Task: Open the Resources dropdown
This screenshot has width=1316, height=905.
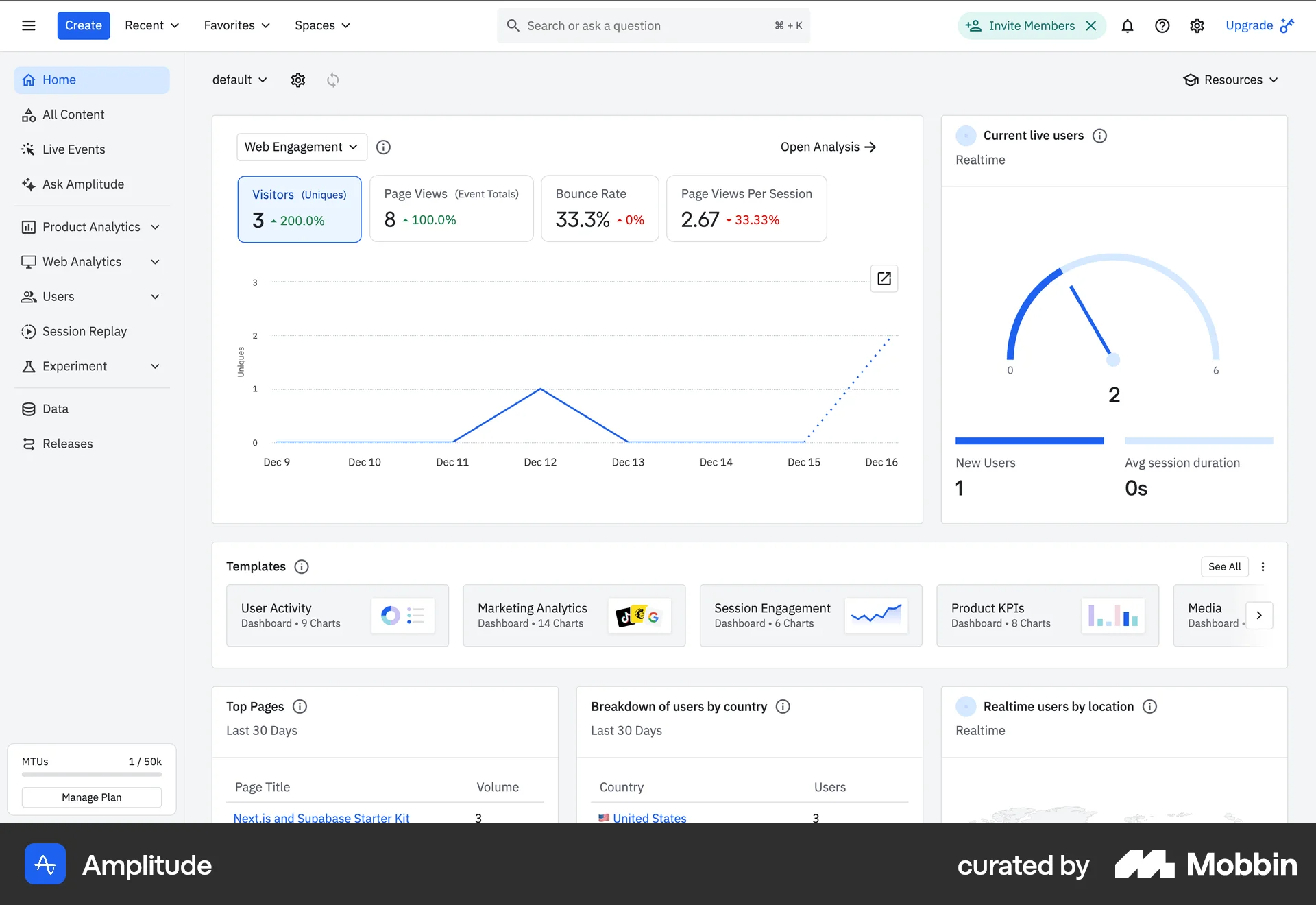Action: point(1231,80)
